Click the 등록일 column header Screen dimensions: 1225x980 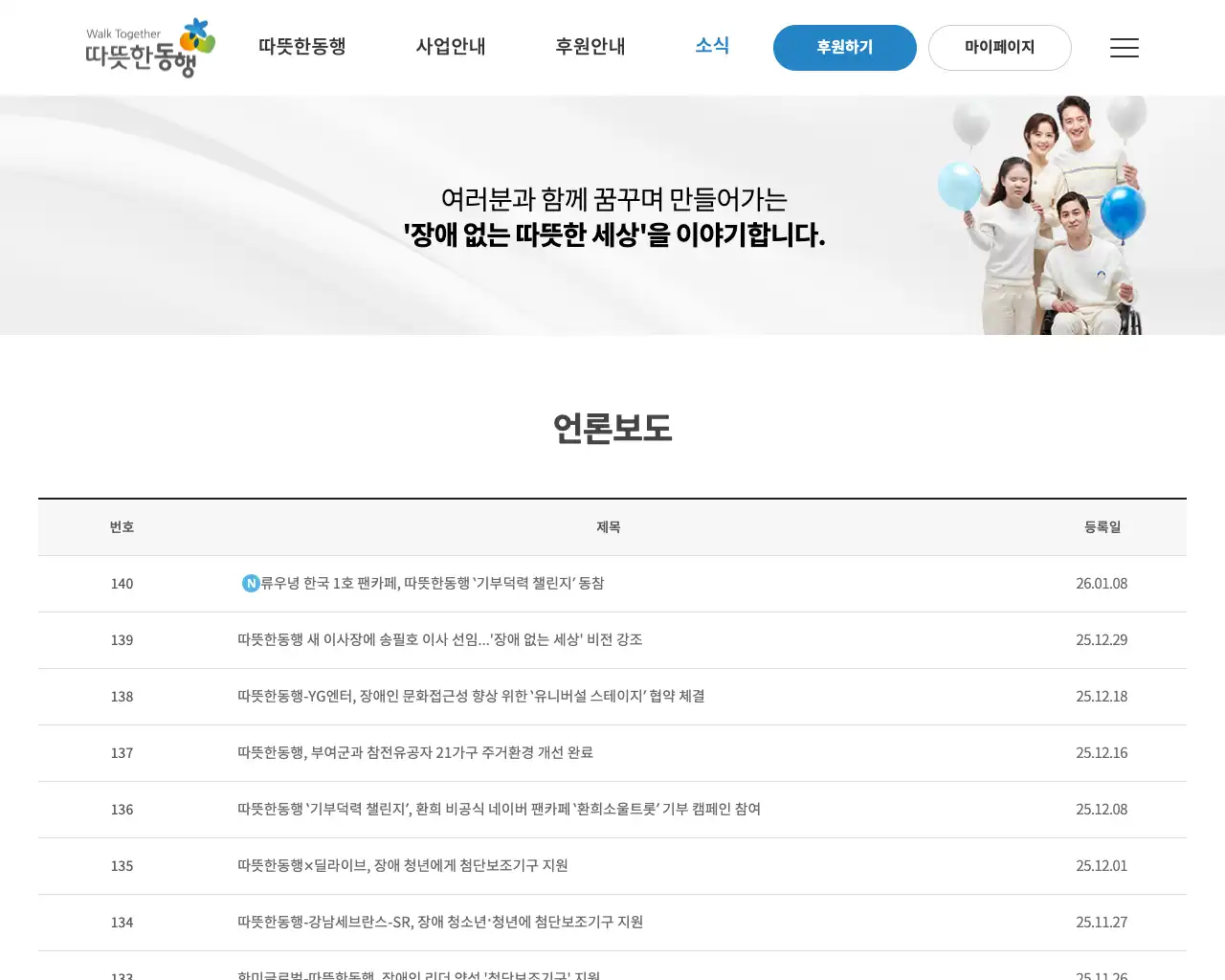pos(1102,527)
